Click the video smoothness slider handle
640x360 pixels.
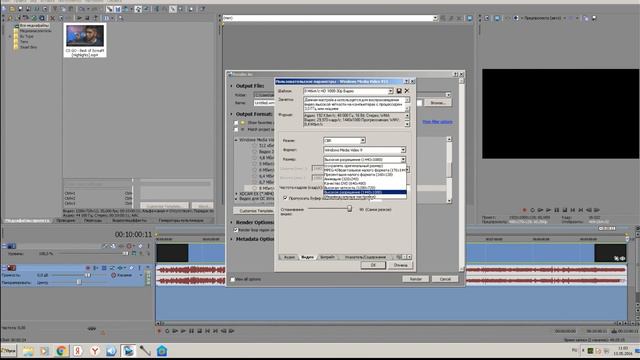(349, 209)
